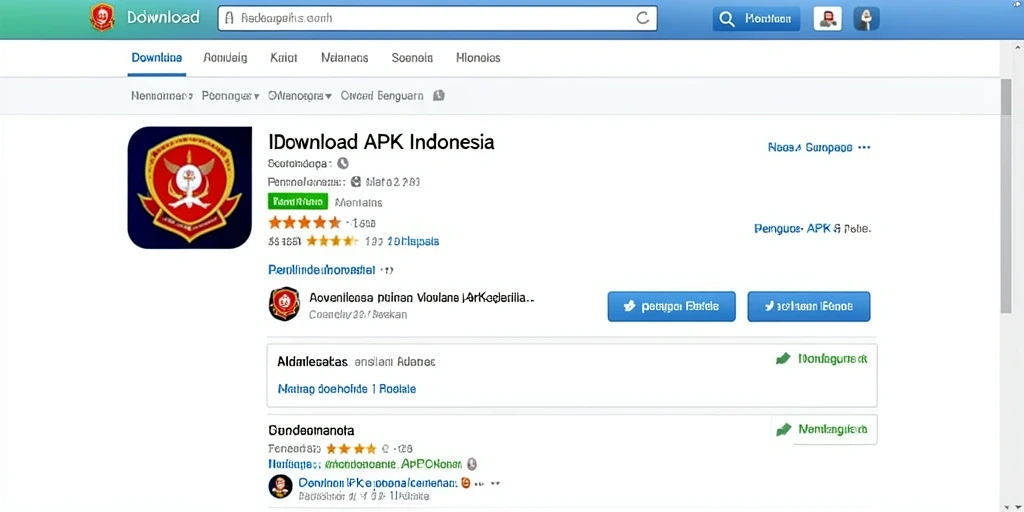Click the Aldmlesatas section heading
Screen dimensions: 1024x512
click(x=312, y=361)
